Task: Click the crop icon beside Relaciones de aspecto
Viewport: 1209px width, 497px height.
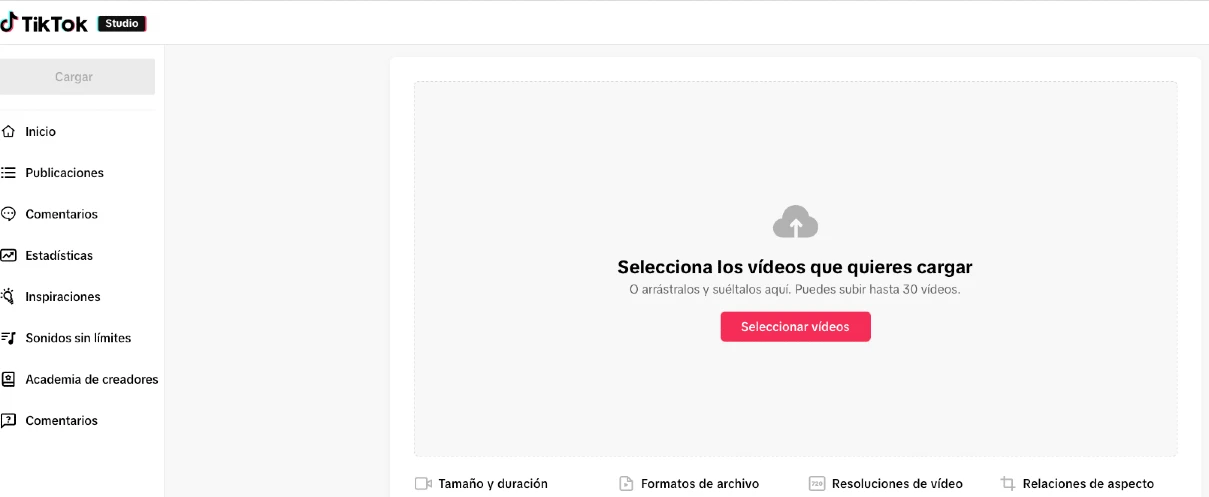Action: coord(1008,484)
